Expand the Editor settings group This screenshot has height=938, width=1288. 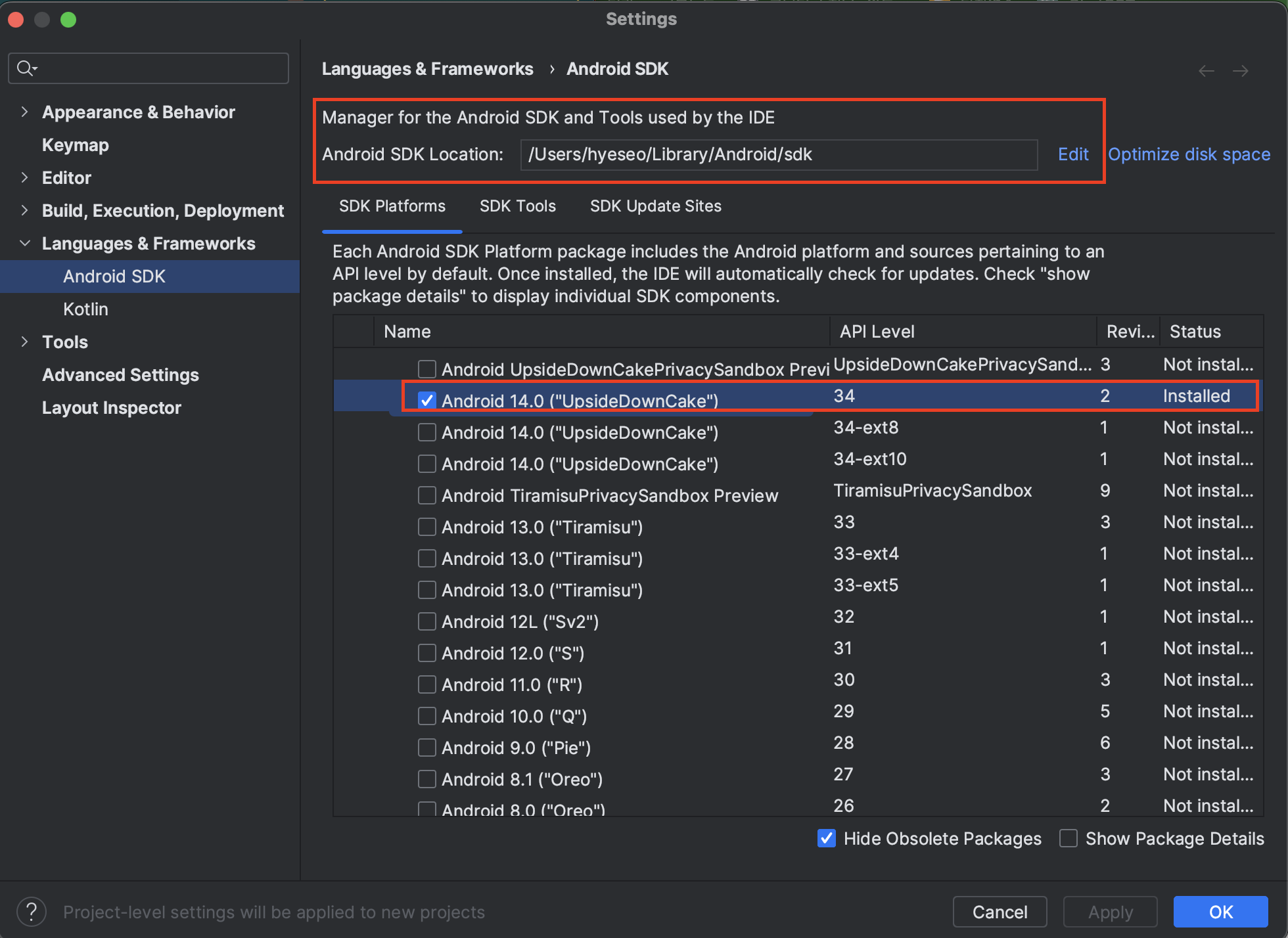pyautogui.click(x=24, y=177)
